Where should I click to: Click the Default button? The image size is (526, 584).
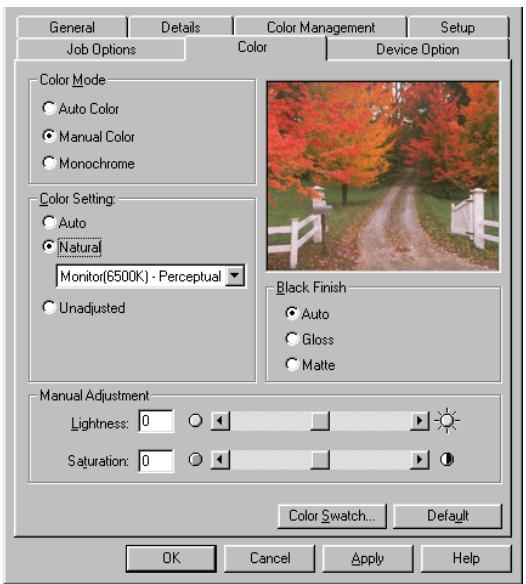pyautogui.click(x=448, y=516)
